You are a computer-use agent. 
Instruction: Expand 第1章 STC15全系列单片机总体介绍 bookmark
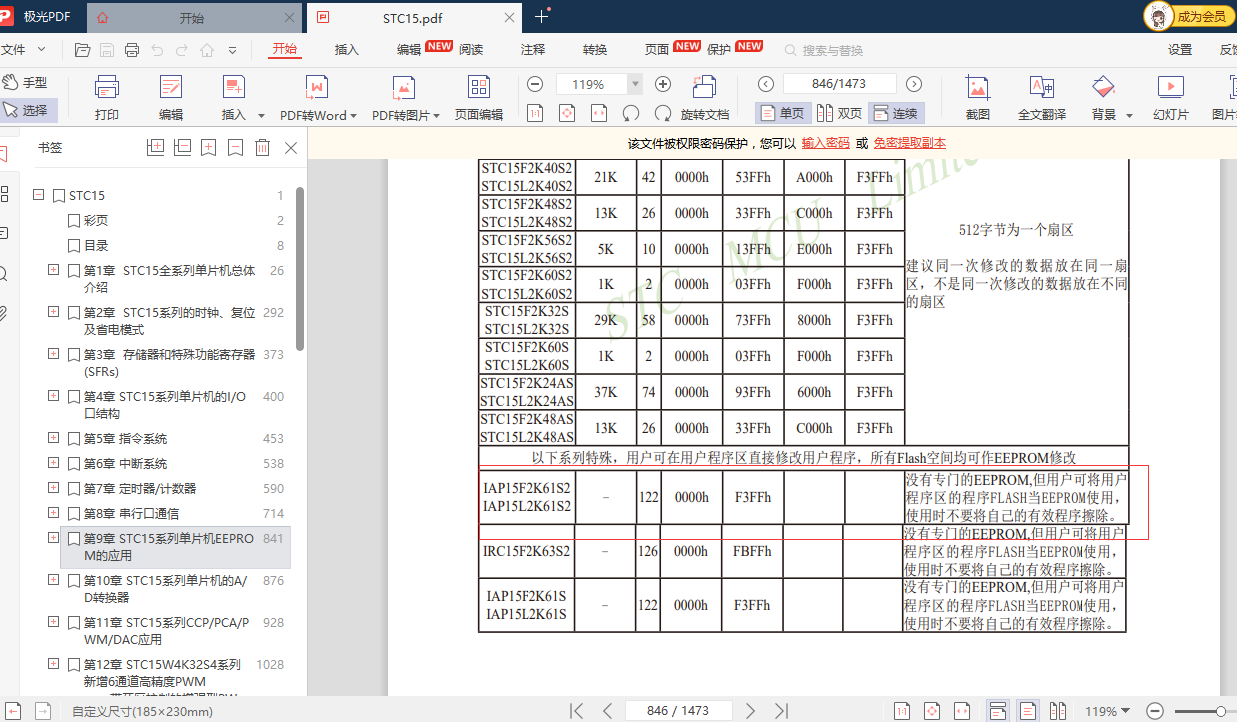[53, 270]
